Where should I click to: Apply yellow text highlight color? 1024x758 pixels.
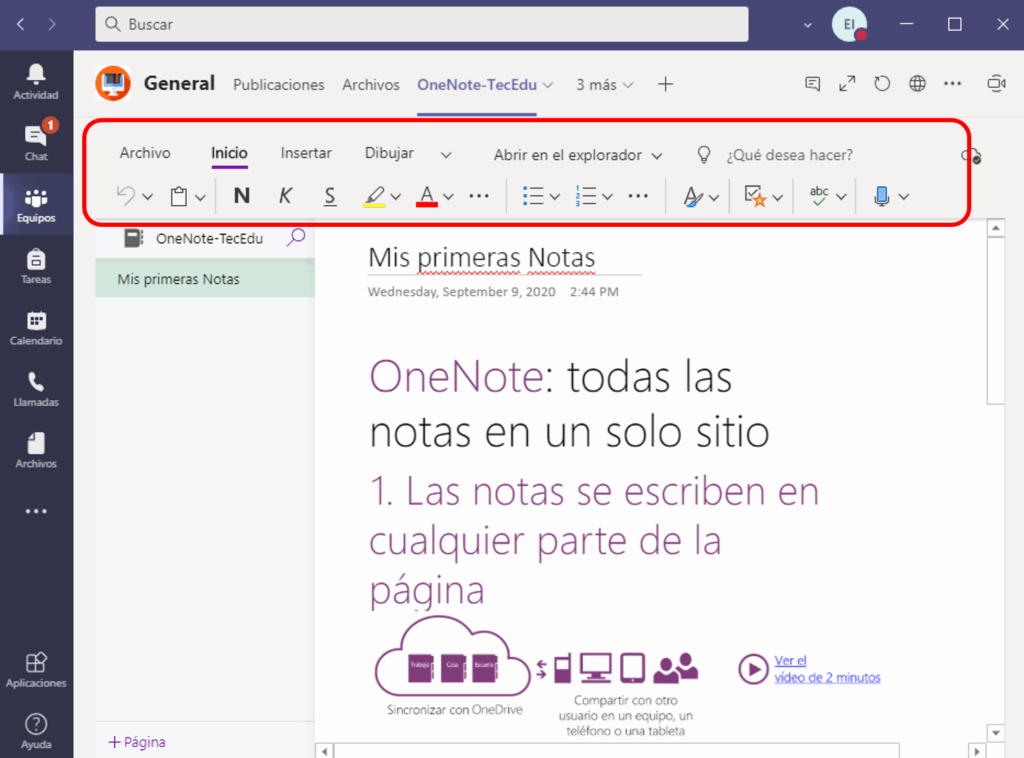click(374, 196)
